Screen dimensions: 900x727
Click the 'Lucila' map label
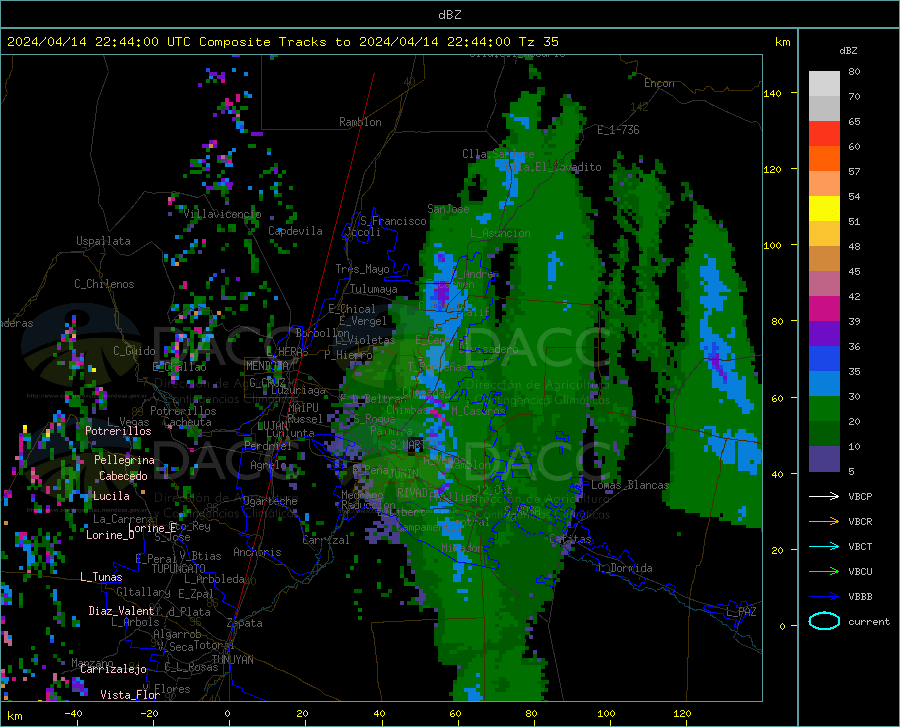pyautogui.click(x=111, y=496)
